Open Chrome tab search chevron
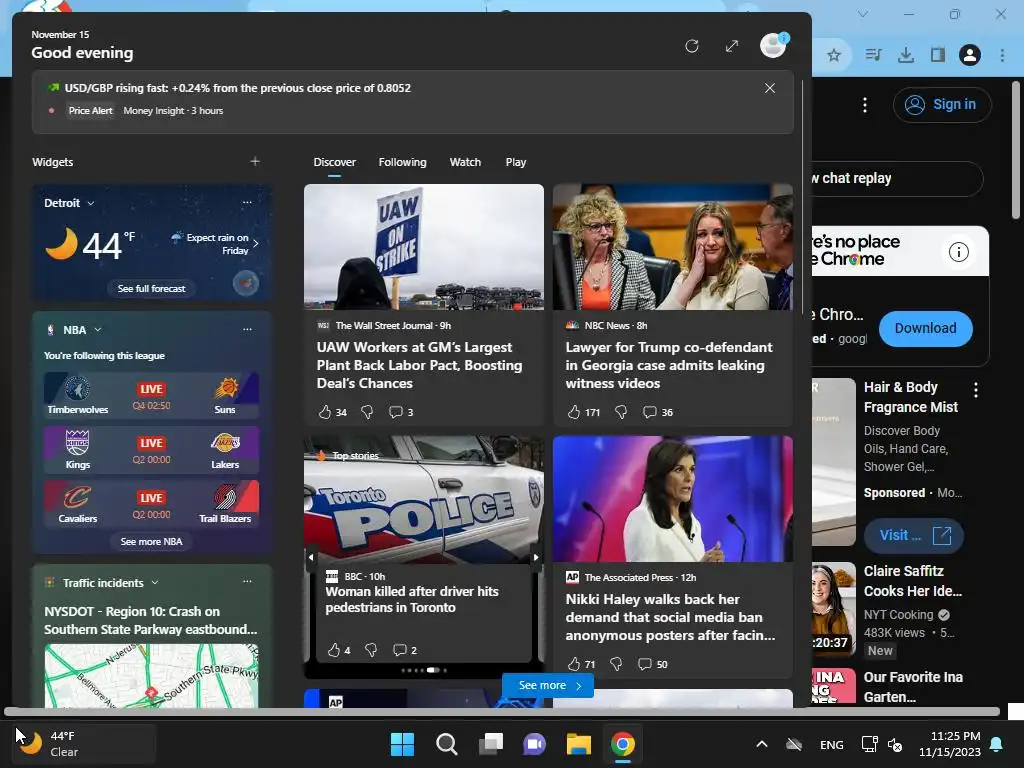 coord(863,14)
